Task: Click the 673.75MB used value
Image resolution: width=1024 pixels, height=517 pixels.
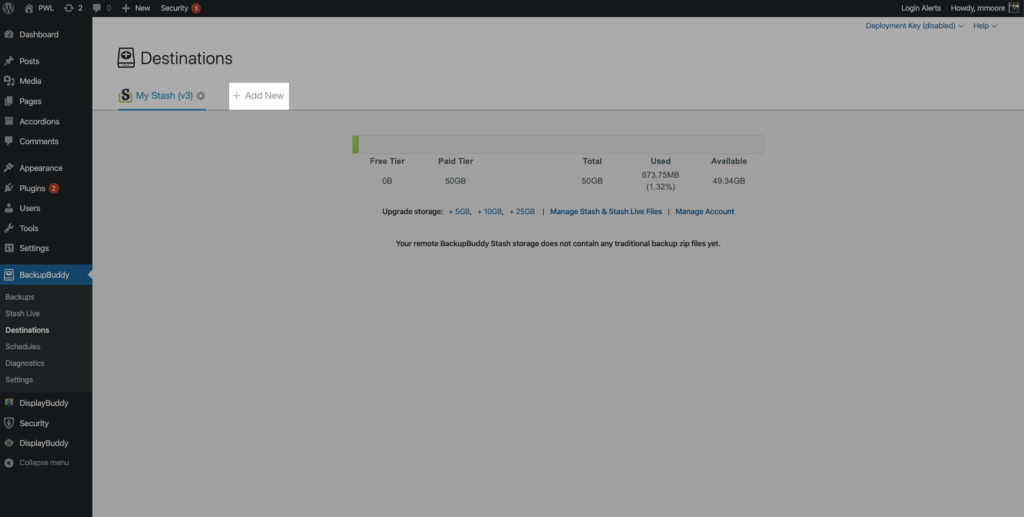Action: click(660, 175)
